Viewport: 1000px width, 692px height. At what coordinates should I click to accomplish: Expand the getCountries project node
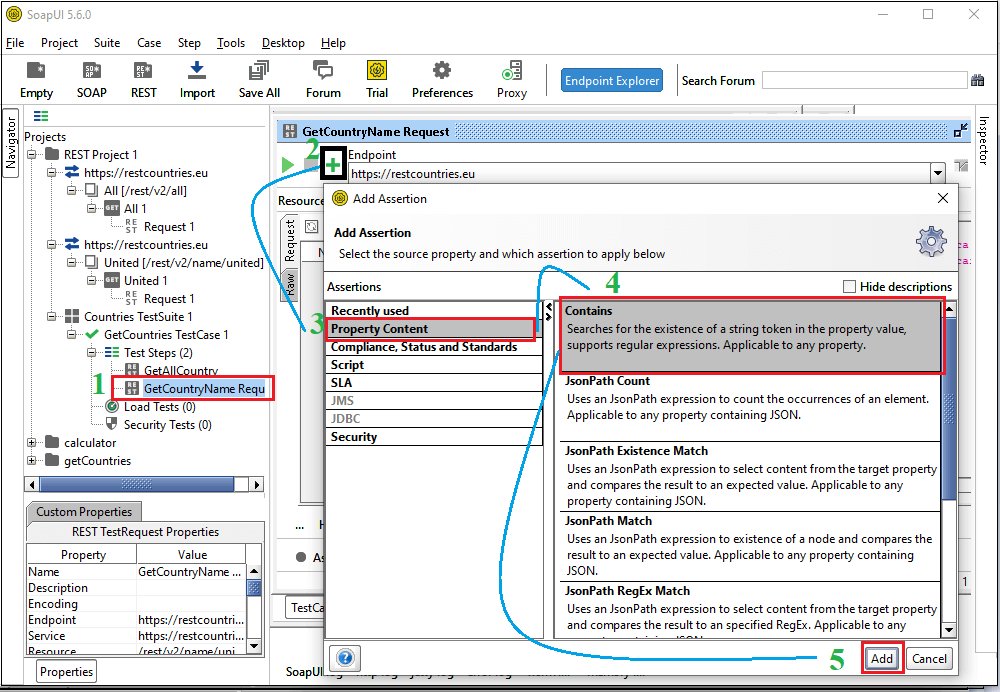[31, 460]
